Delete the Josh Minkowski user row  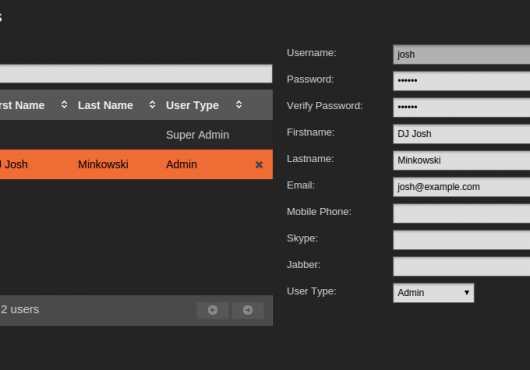point(259,165)
